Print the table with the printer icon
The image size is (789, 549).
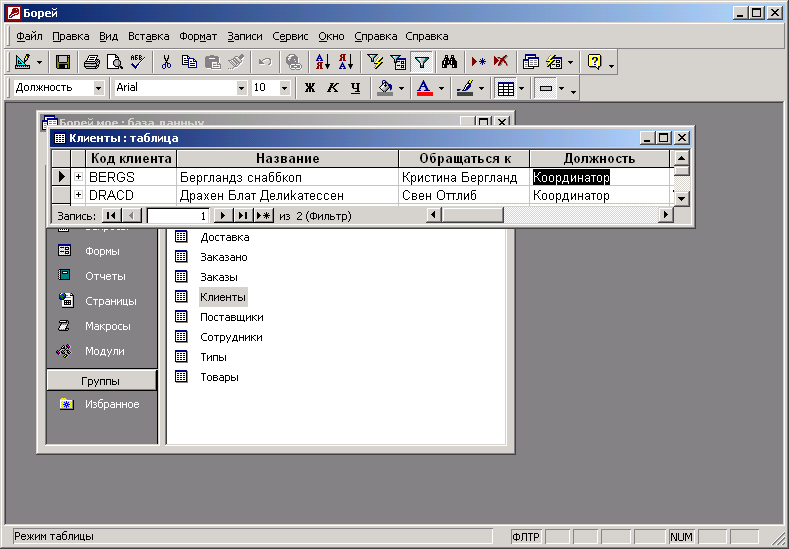pos(92,62)
